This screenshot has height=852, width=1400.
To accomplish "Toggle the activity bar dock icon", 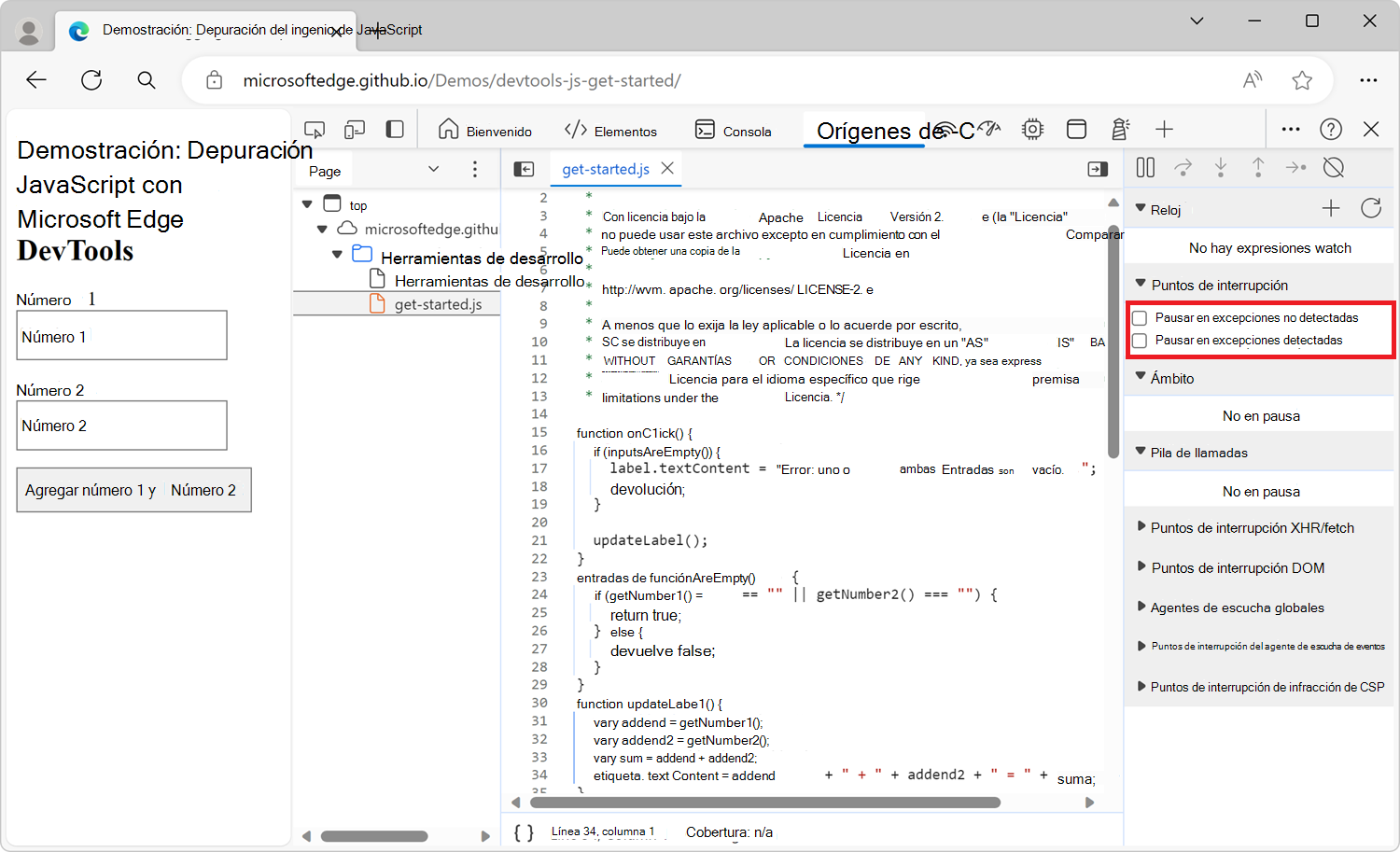I will coord(395,130).
